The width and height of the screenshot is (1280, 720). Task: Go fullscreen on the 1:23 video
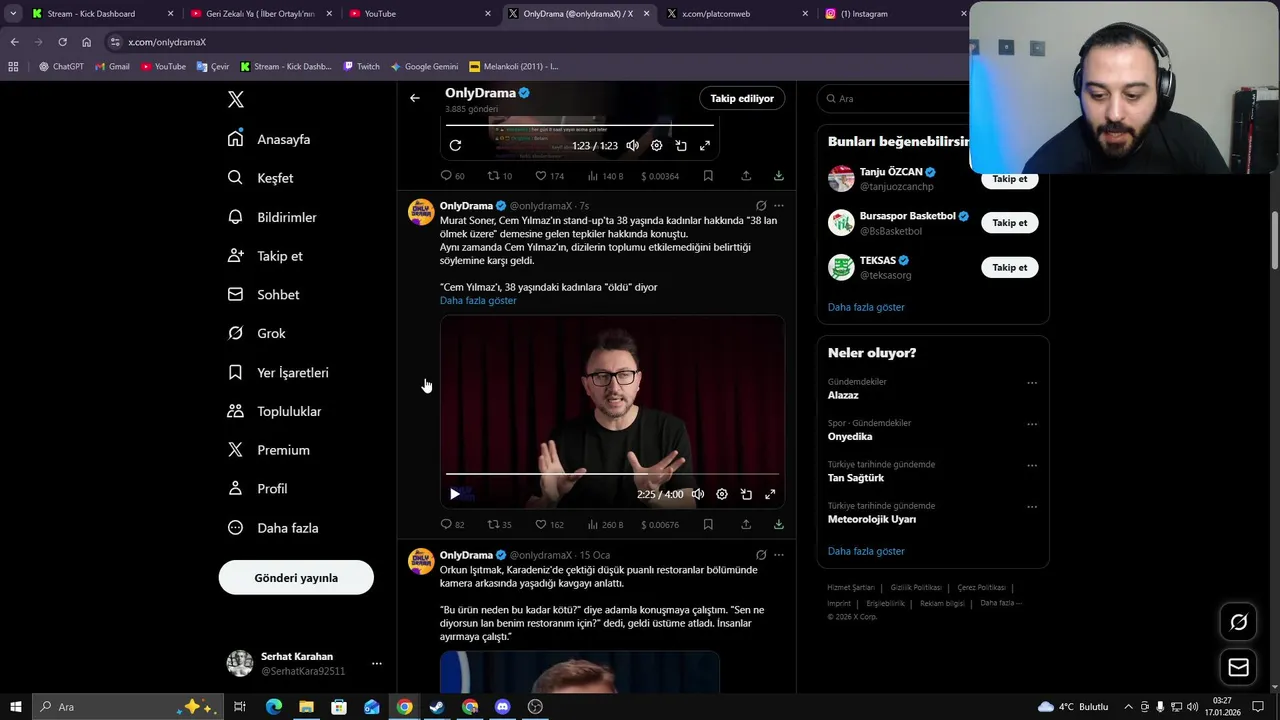[x=705, y=146]
